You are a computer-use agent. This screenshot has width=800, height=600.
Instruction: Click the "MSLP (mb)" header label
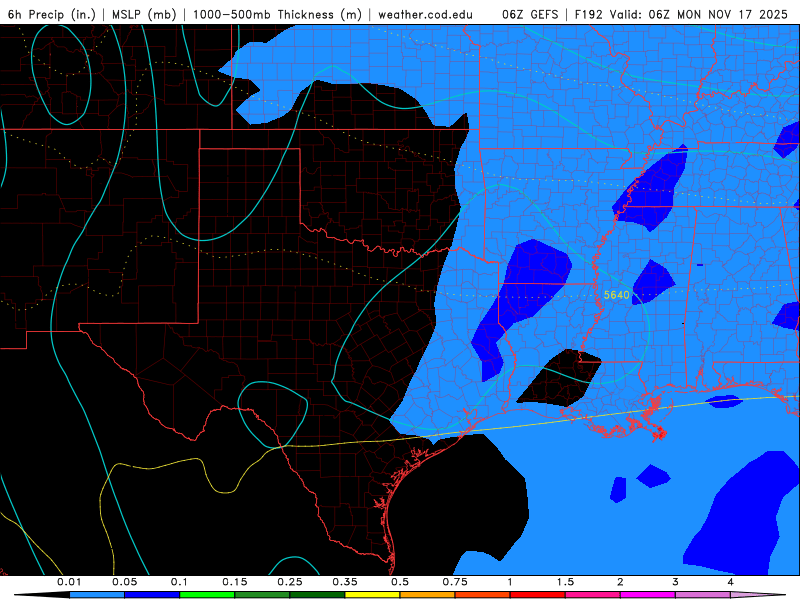[x=144, y=14]
